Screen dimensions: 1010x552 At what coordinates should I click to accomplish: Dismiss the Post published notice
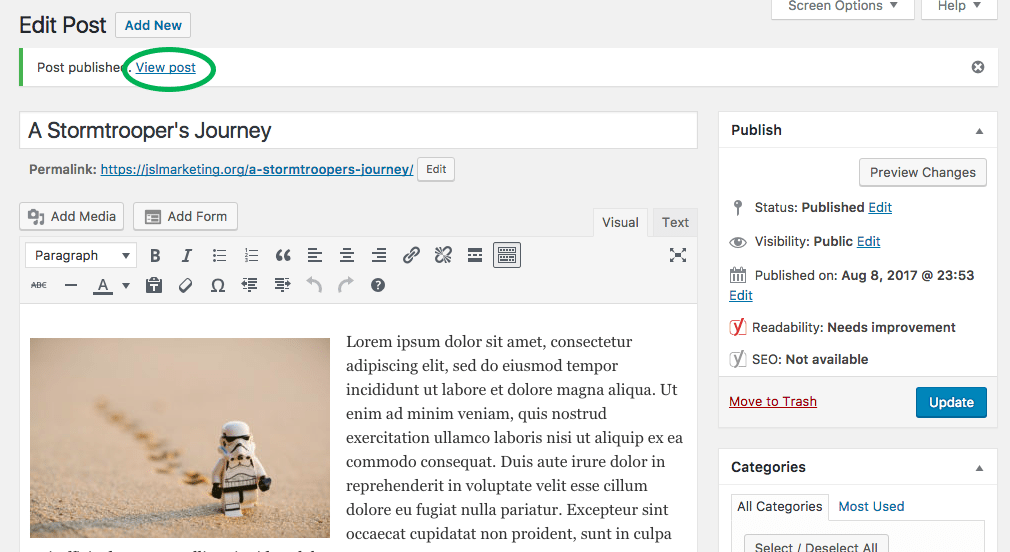pyautogui.click(x=978, y=67)
